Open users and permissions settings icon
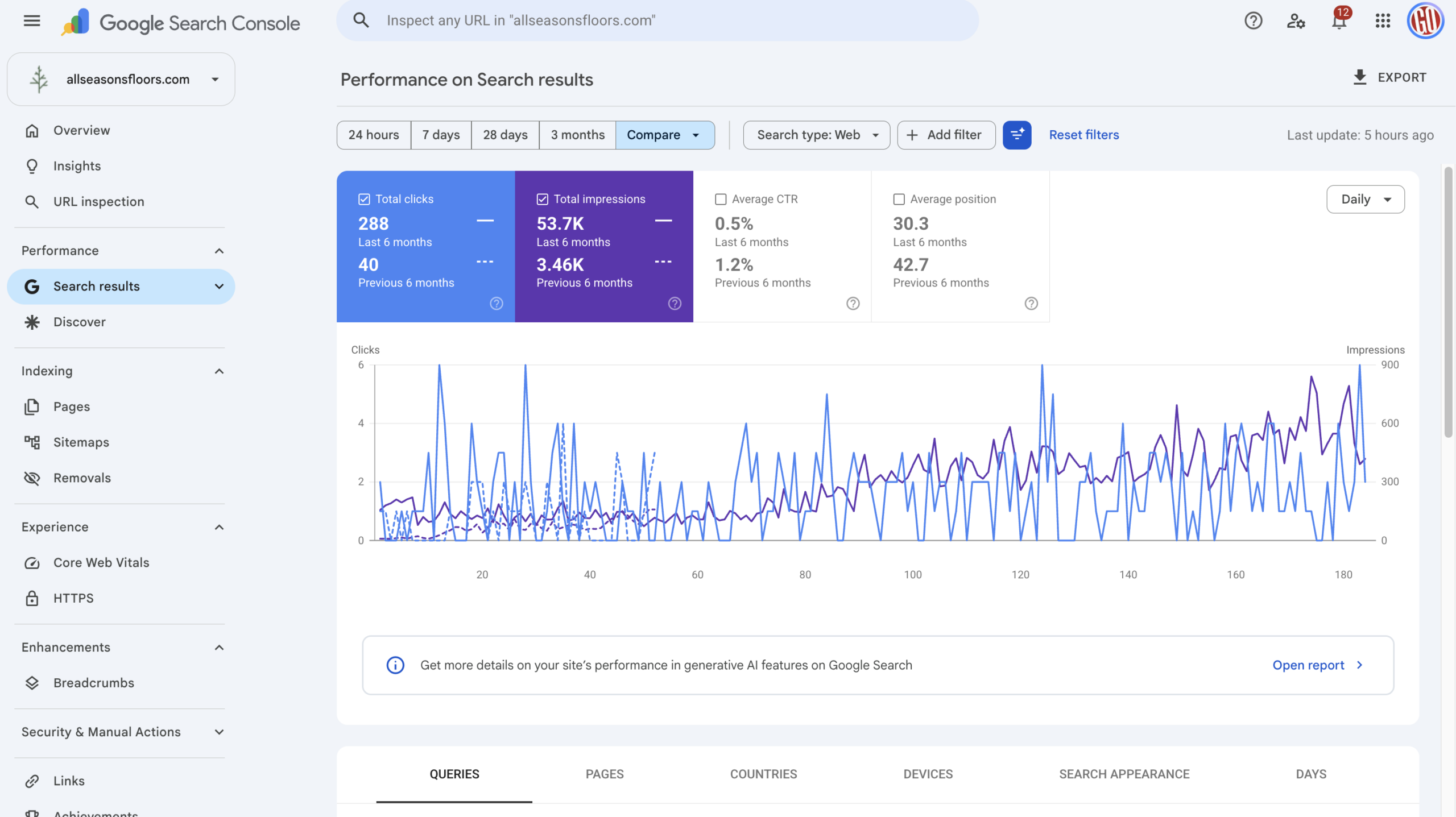 pos(1296,21)
